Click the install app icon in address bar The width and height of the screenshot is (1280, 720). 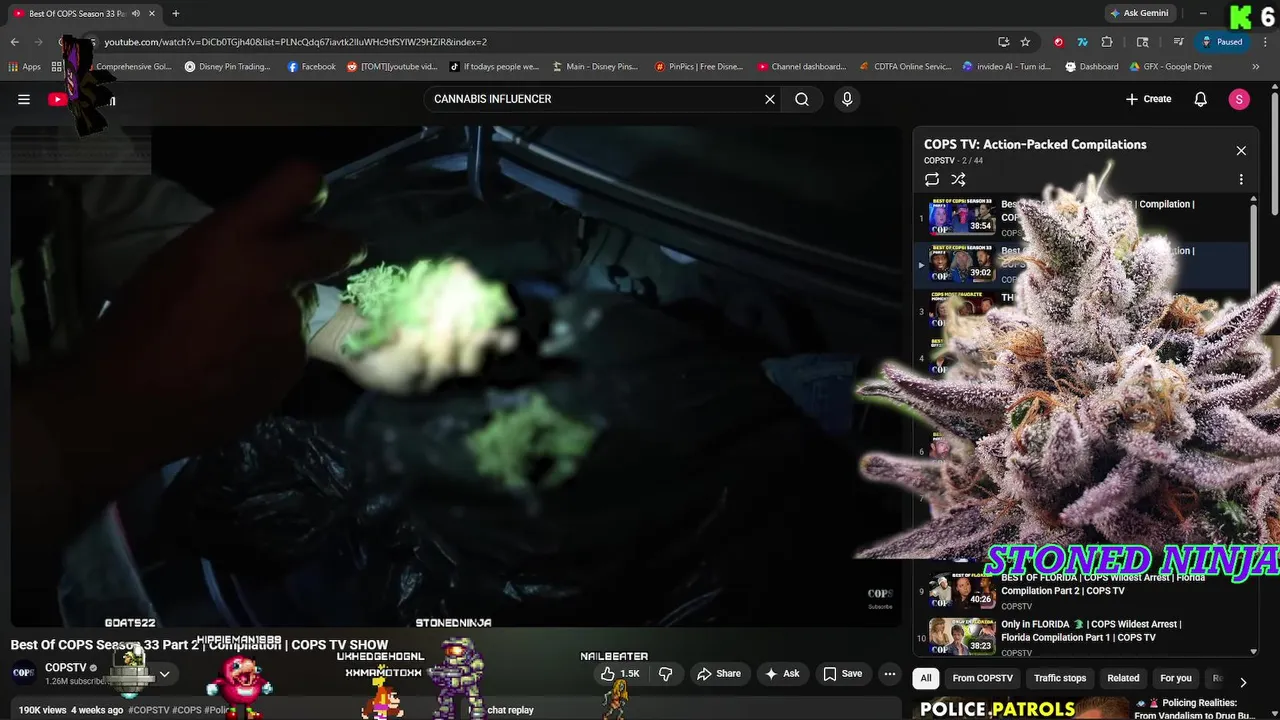pyautogui.click(x=1003, y=42)
